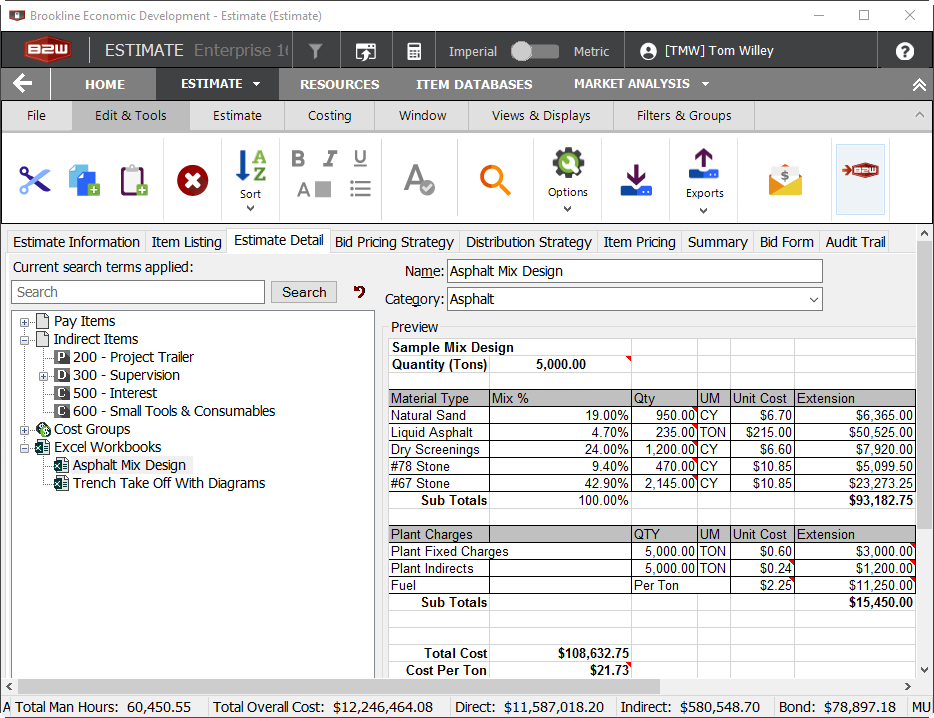This screenshot has width=934, height=718.
Task: Click the Cut scissors icon
Action: tap(35, 180)
